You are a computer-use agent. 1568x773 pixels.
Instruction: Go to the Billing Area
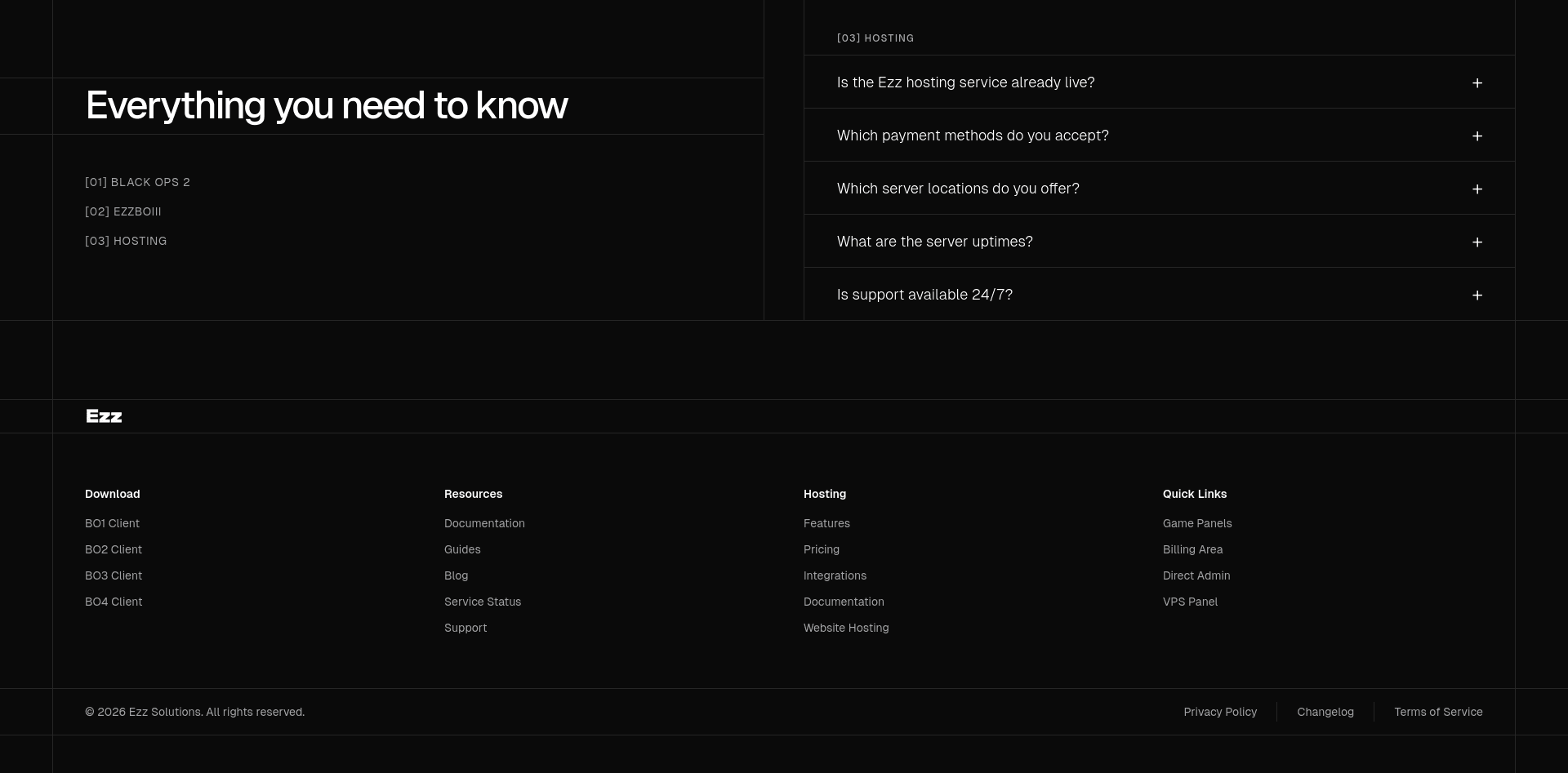(1192, 549)
